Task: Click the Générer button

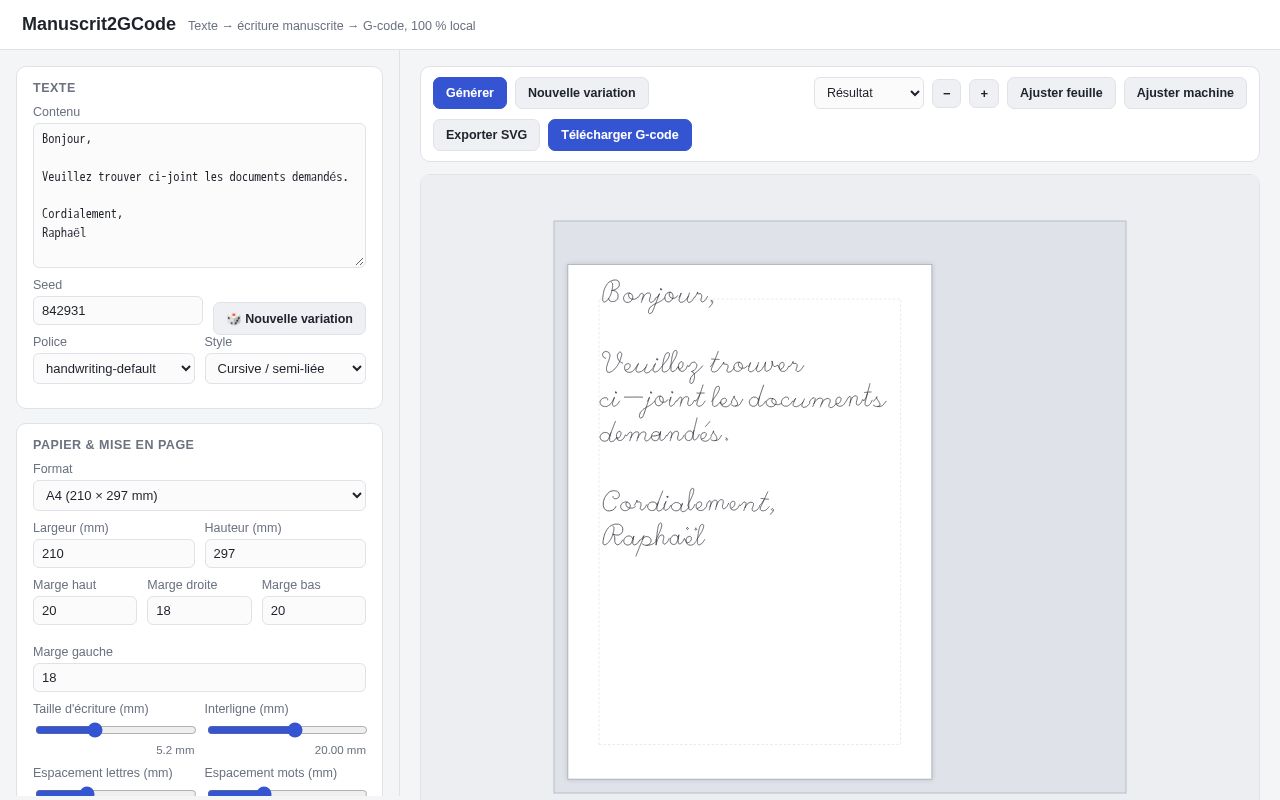Action: coord(470,93)
